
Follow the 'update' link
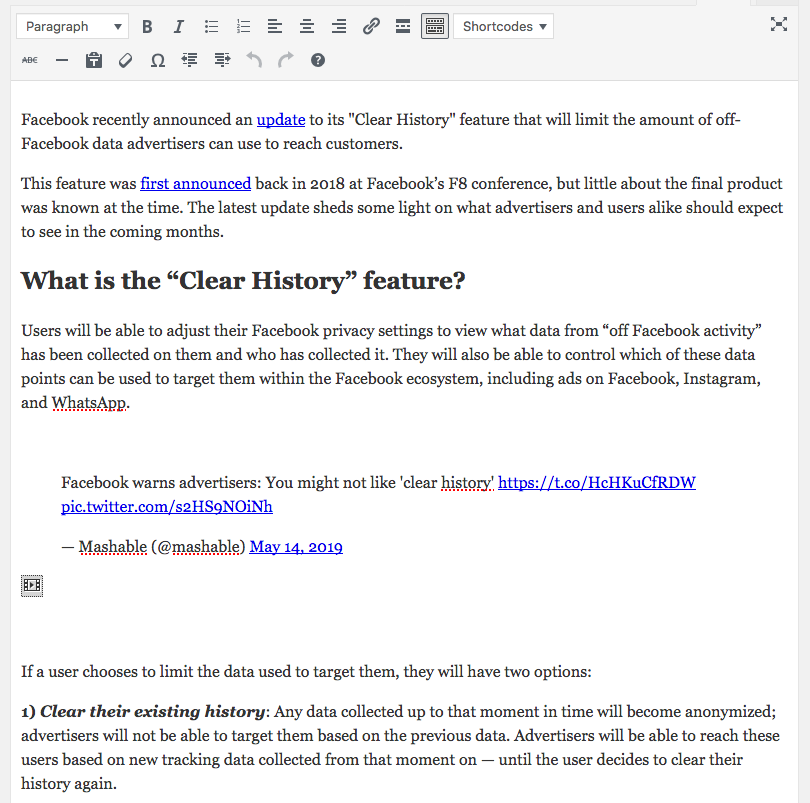[281, 120]
